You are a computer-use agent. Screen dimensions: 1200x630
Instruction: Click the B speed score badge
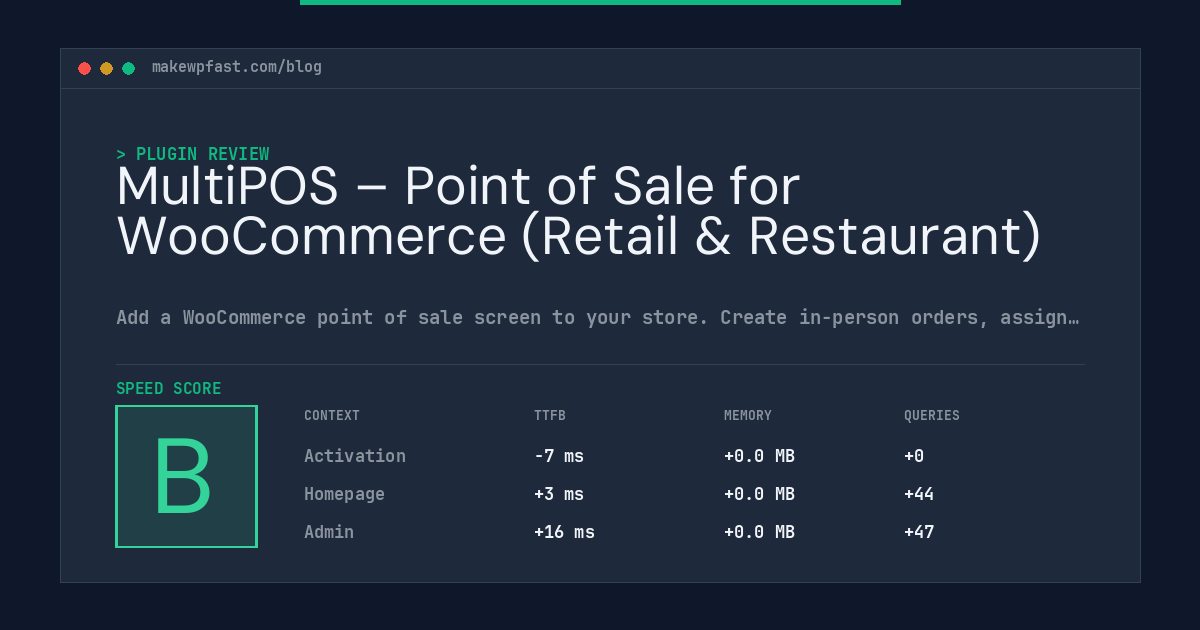click(187, 476)
